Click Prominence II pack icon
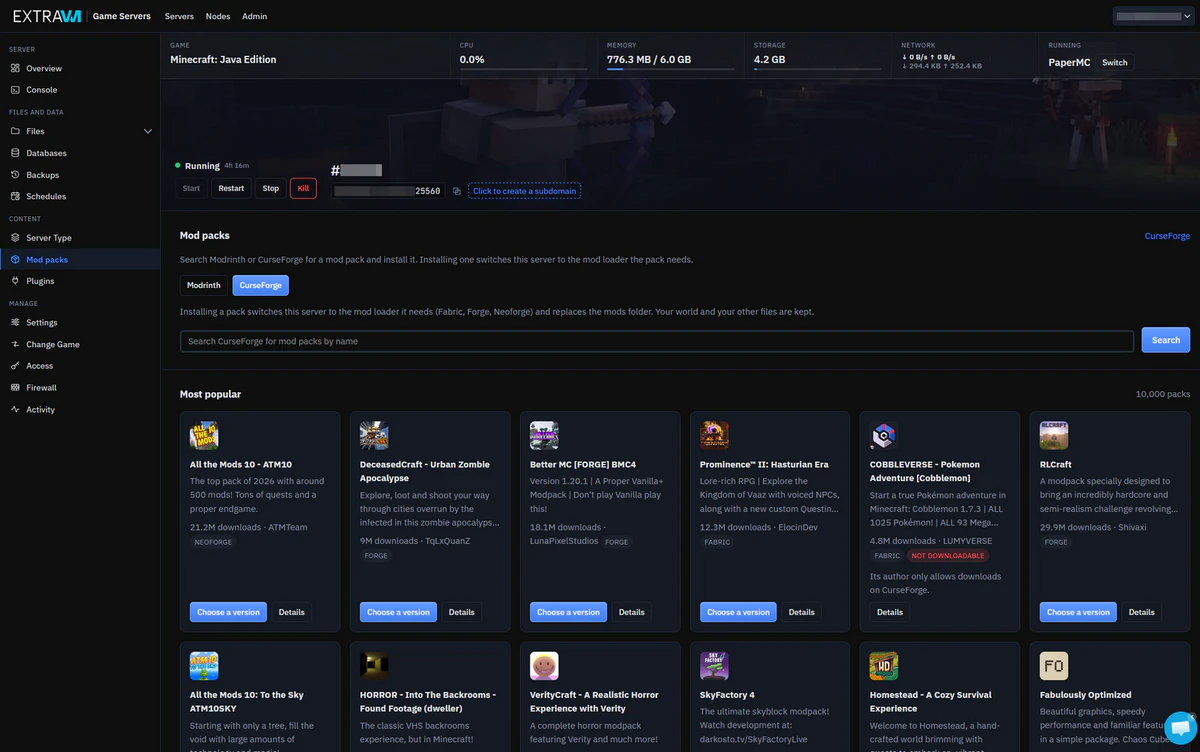Image resolution: width=1200 pixels, height=752 pixels. pos(714,436)
